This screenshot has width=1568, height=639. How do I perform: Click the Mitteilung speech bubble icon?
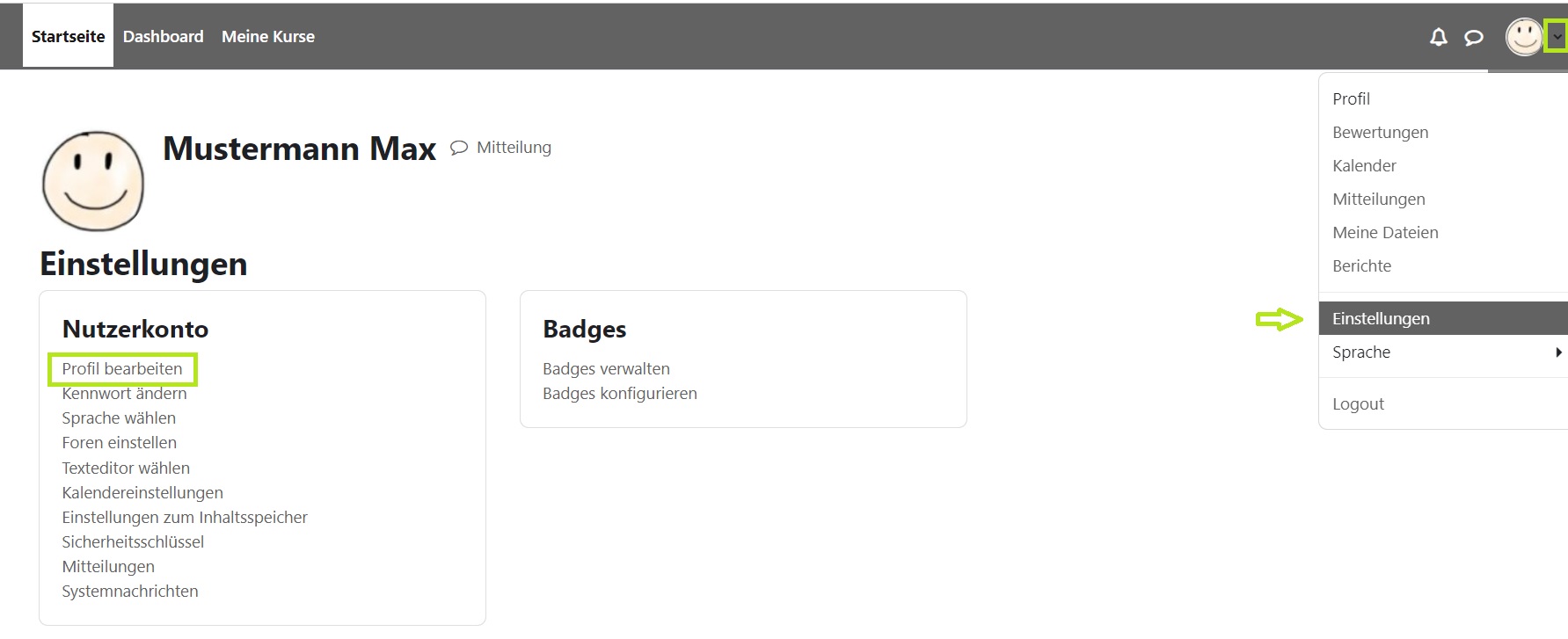459,148
